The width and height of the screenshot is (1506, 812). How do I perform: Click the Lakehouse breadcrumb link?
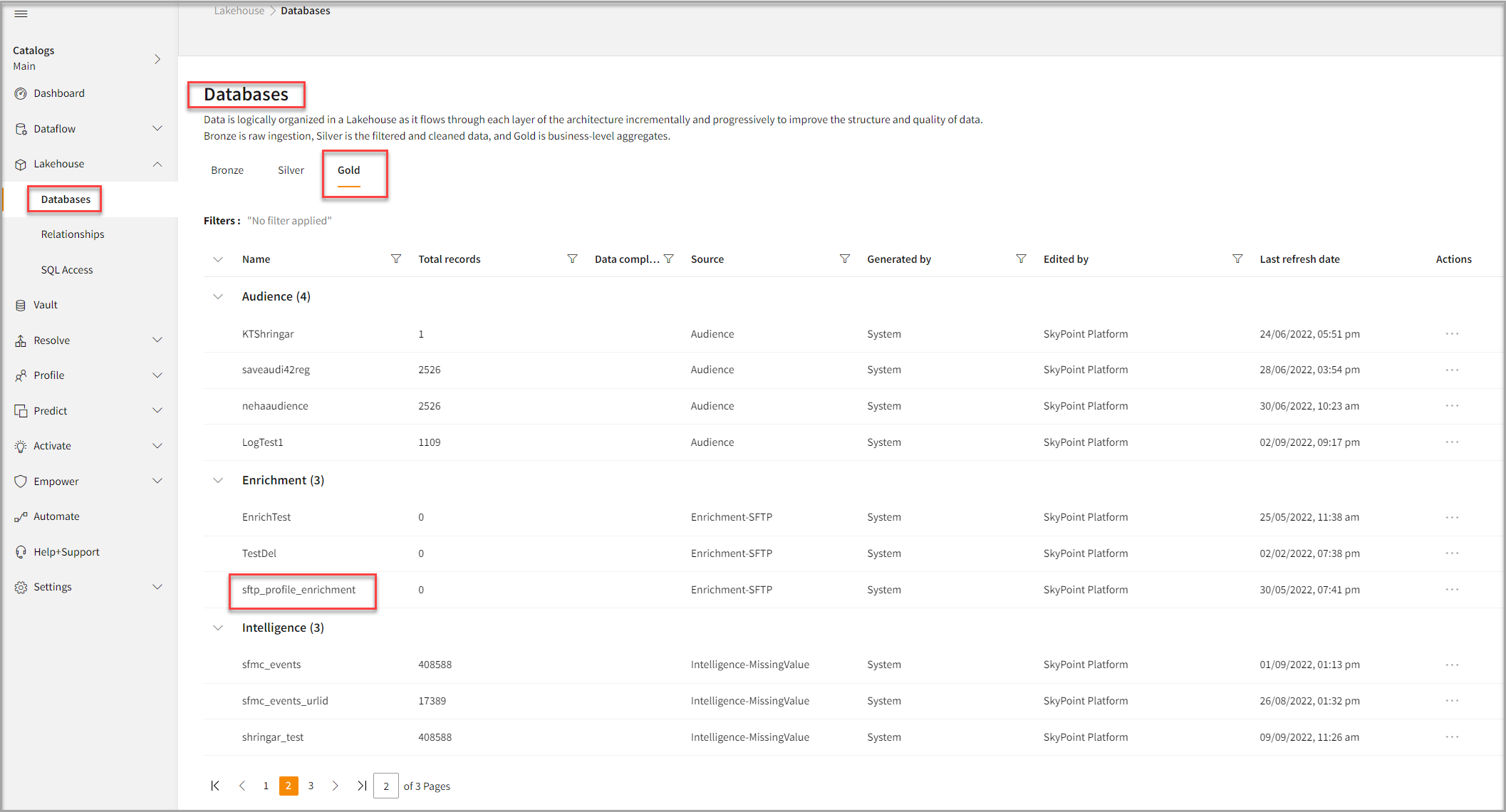[239, 11]
